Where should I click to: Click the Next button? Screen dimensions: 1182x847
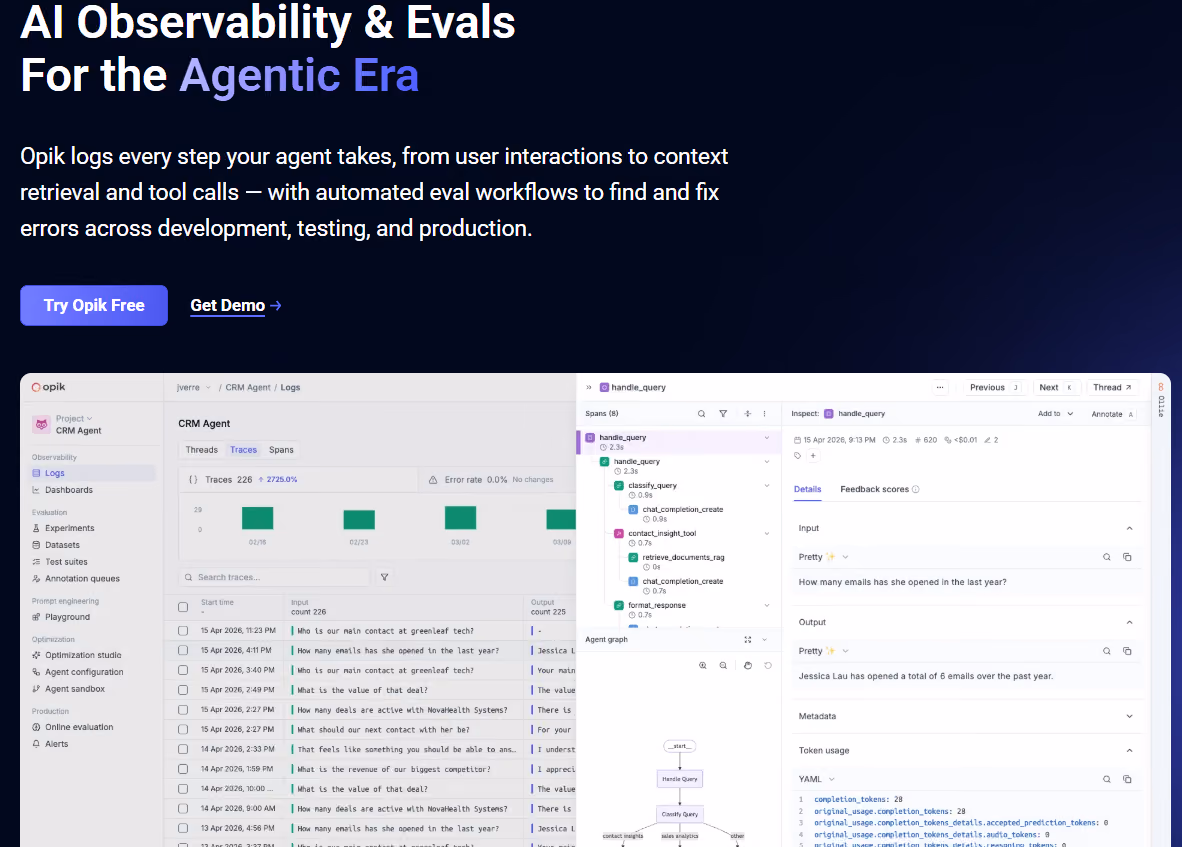point(1055,387)
